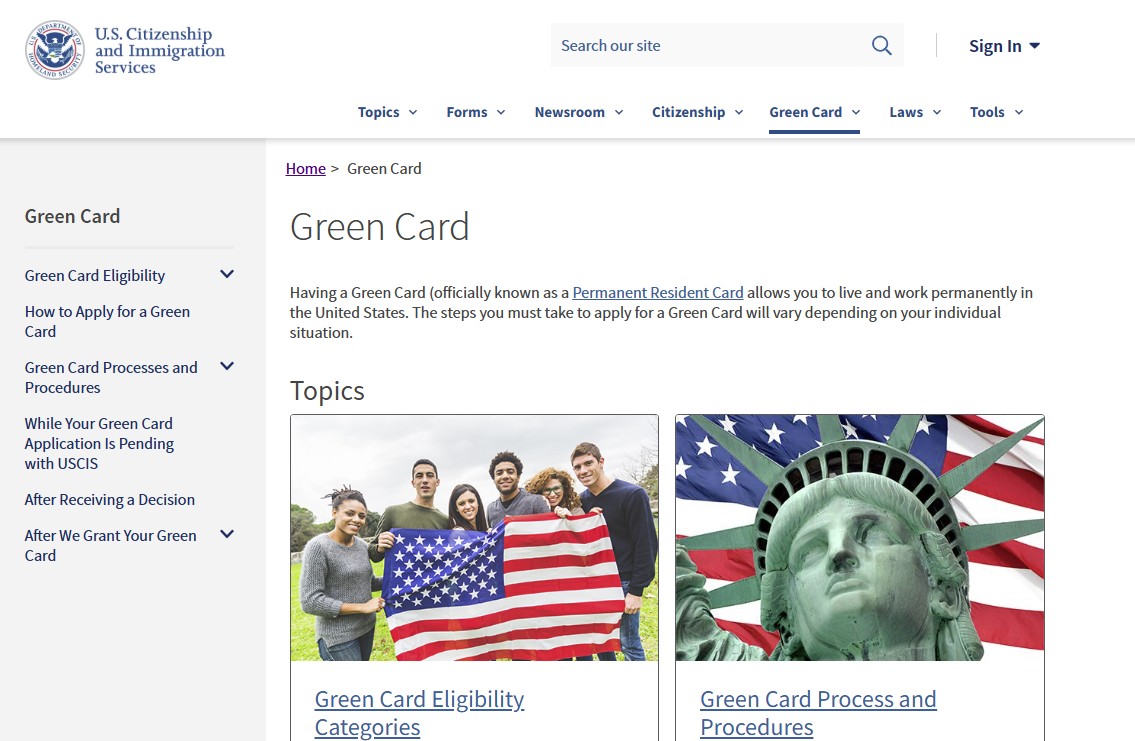
Task: Open the Laws navigation menu
Action: [x=915, y=112]
